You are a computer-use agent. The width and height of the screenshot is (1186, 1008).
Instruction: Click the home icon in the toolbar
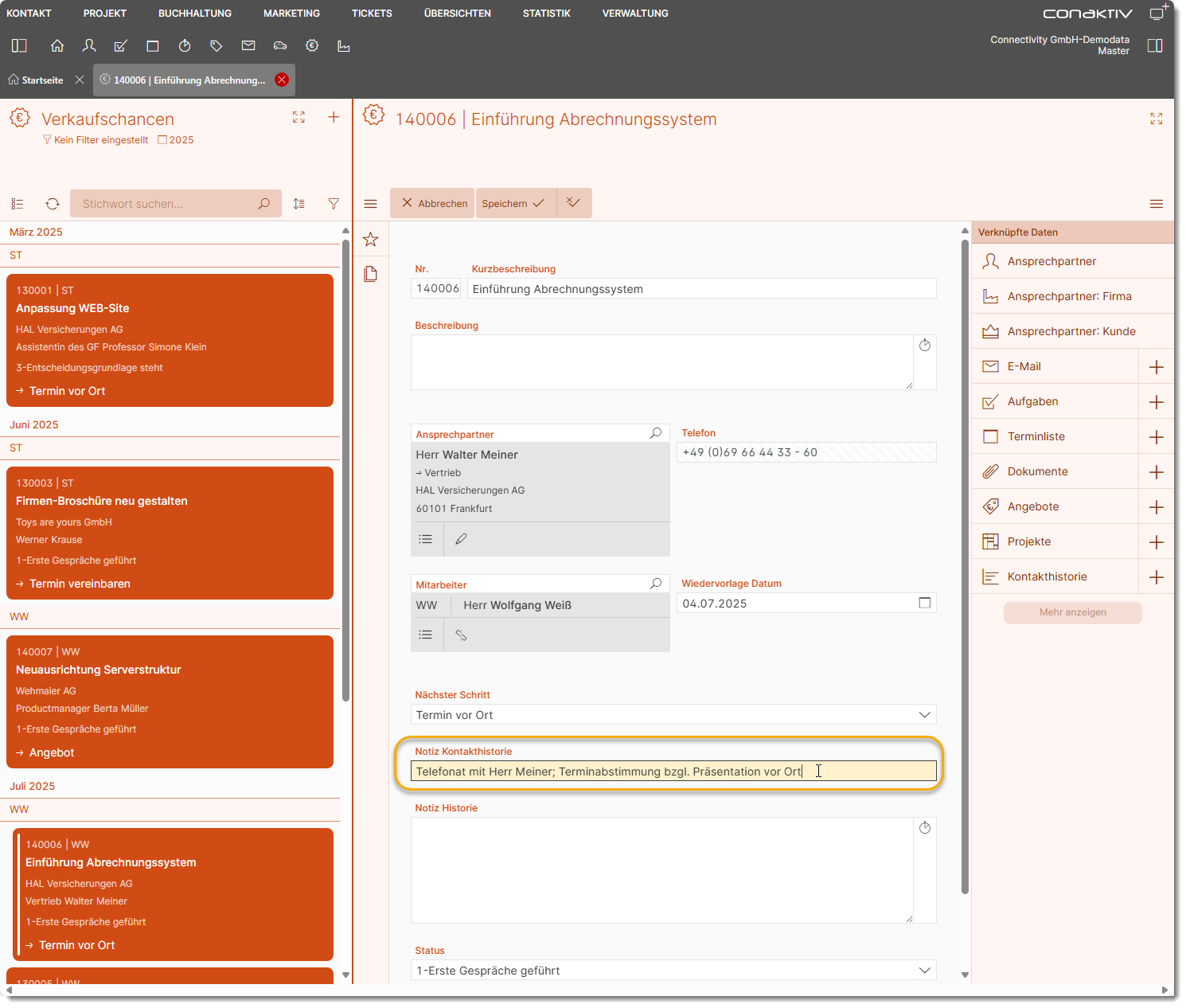[57, 46]
